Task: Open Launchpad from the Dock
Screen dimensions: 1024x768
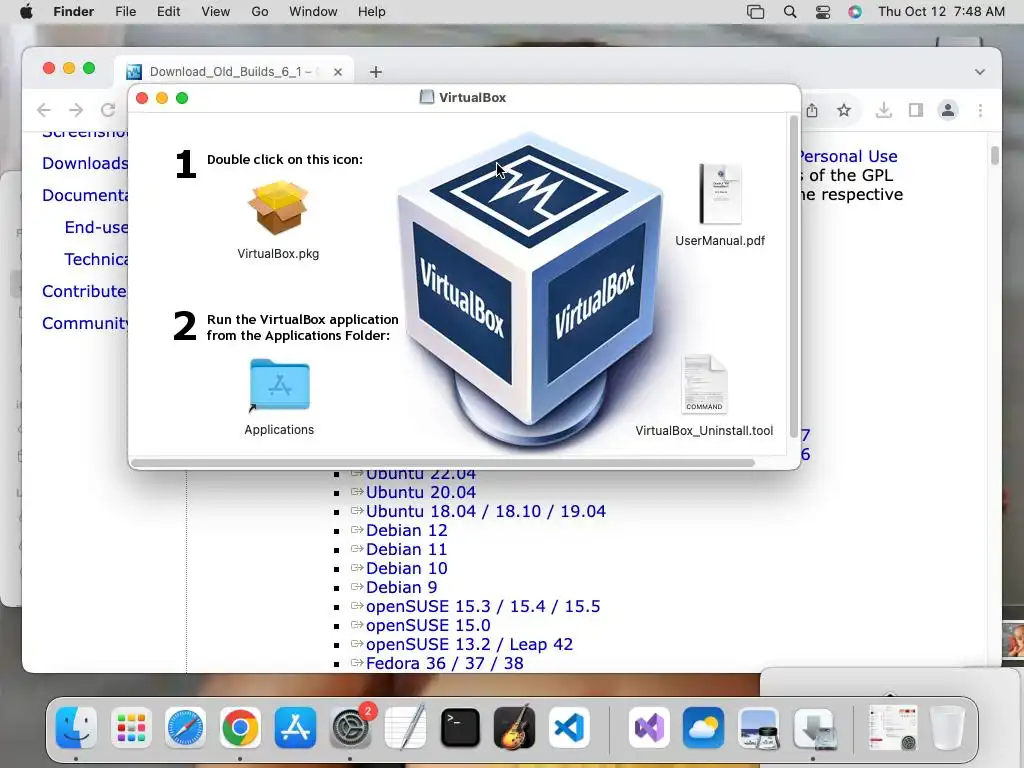Action: 131,727
